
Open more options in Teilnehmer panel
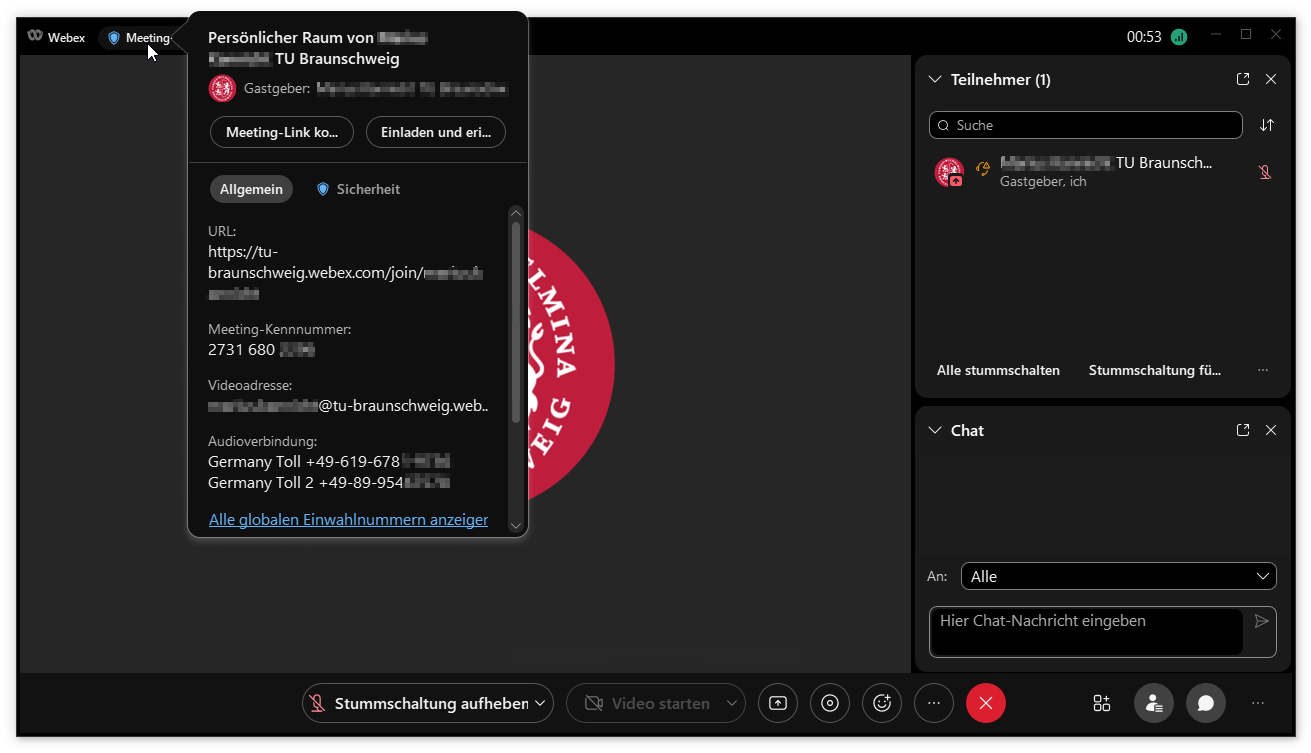(1263, 370)
